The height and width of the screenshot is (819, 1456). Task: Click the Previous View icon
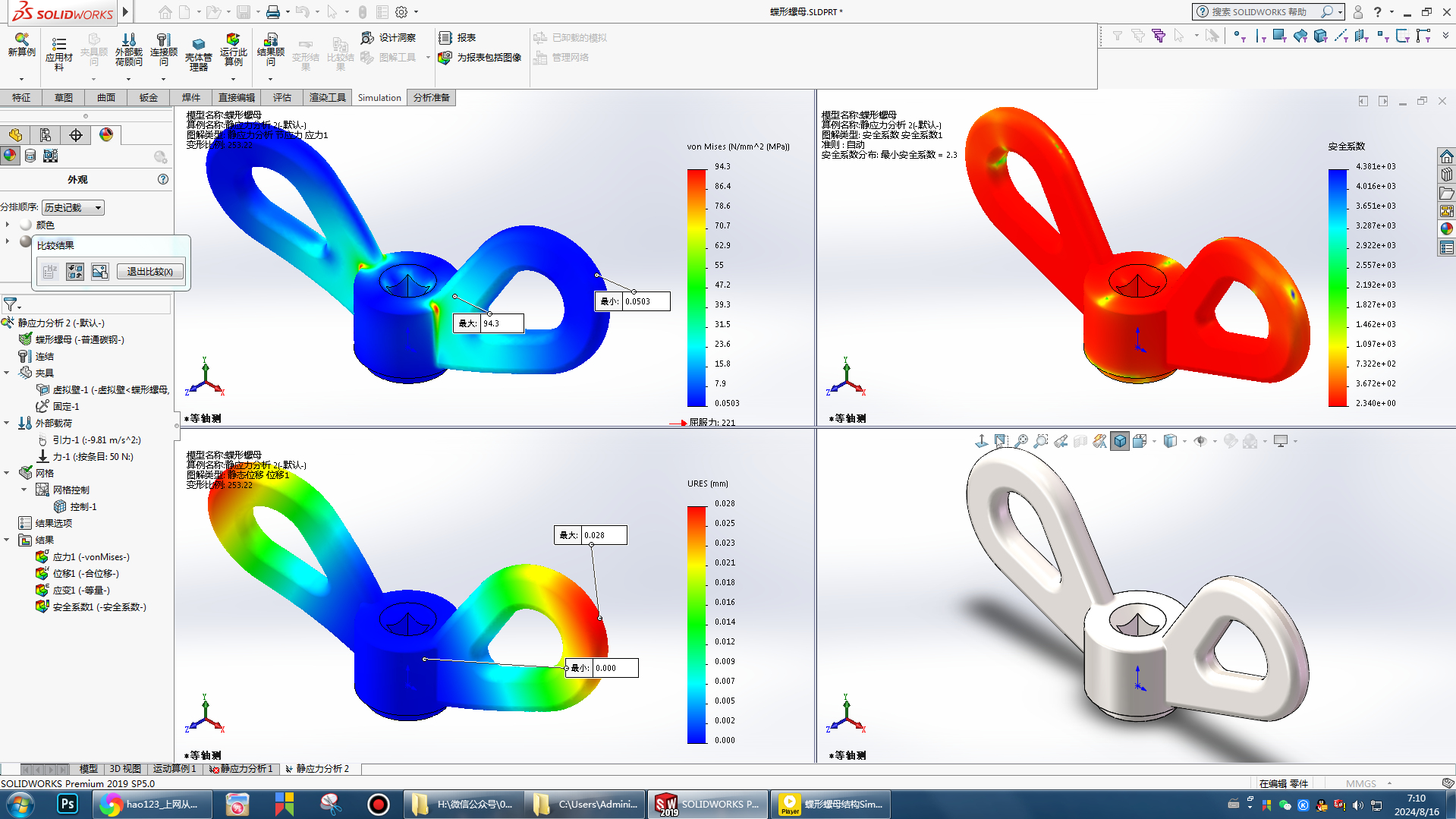coord(1061,441)
